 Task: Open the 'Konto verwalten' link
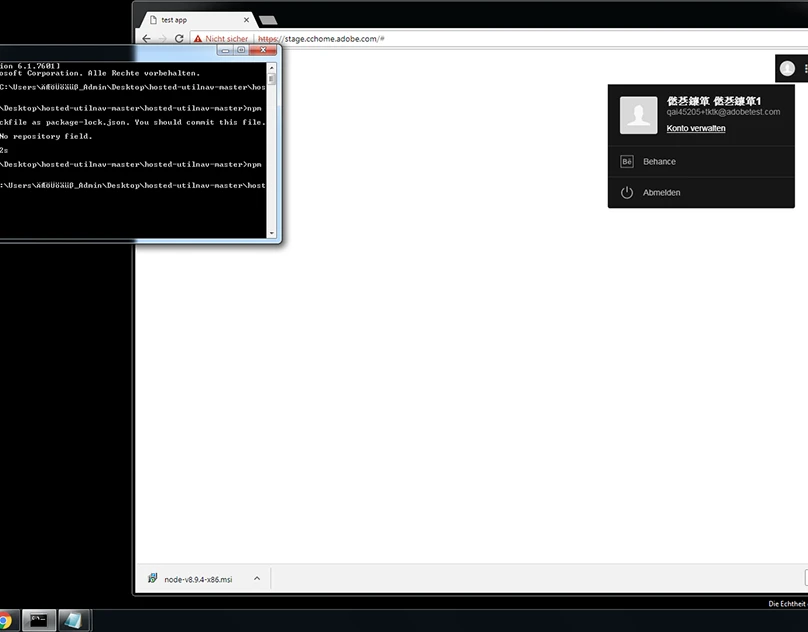click(696, 128)
